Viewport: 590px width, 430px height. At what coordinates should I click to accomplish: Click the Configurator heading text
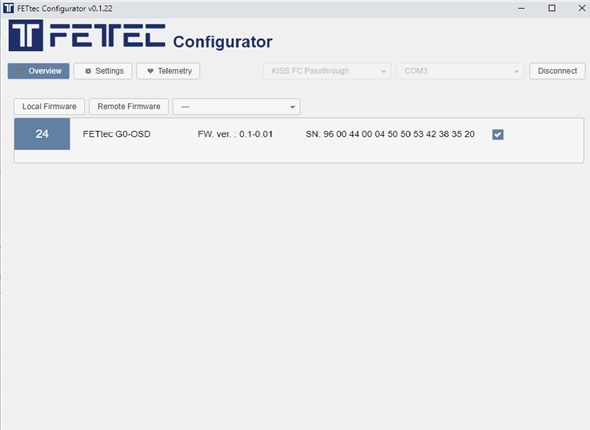pyautogui.click(x=223, y=42)
